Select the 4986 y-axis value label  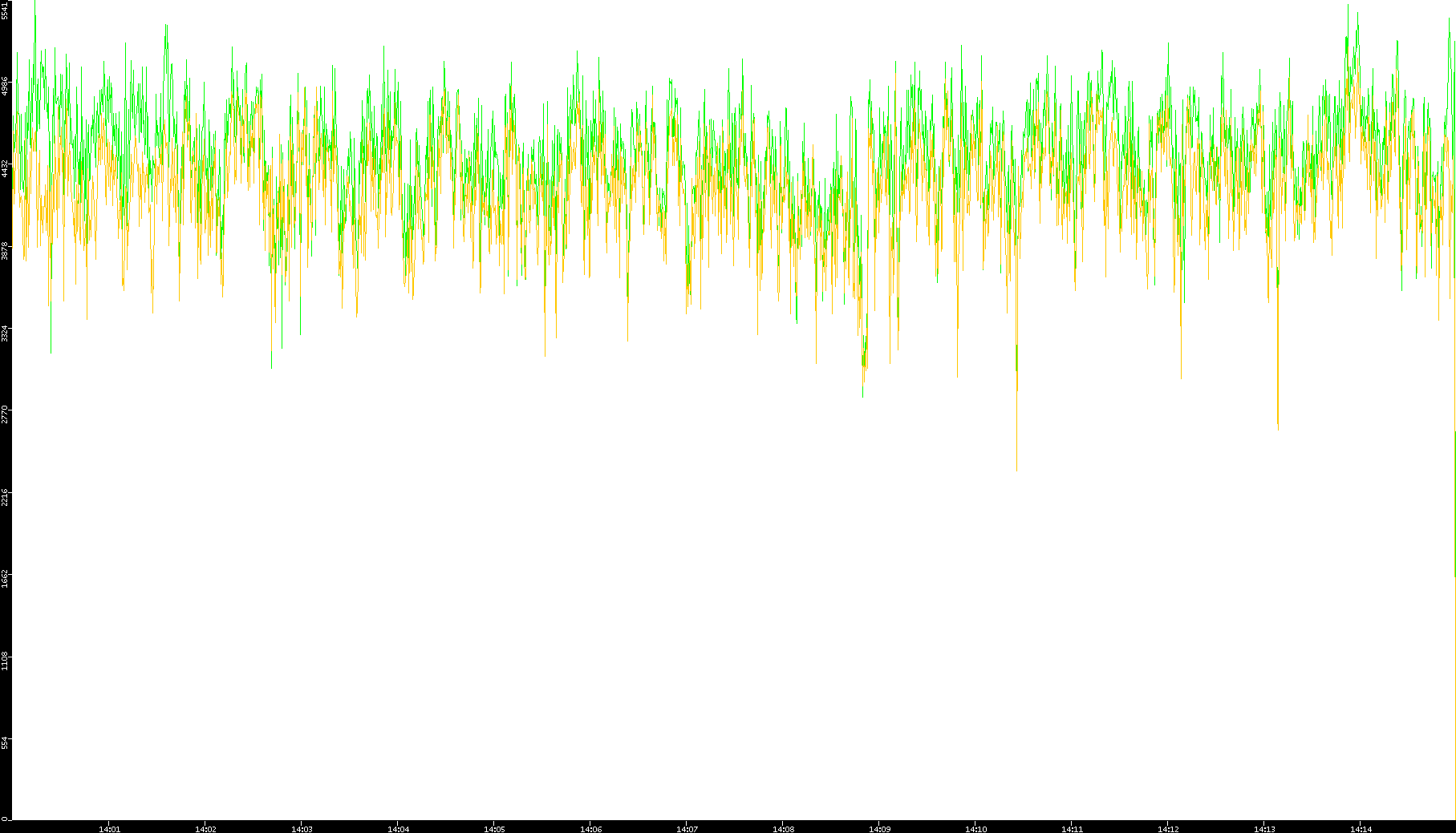click(x=6, y=86)
